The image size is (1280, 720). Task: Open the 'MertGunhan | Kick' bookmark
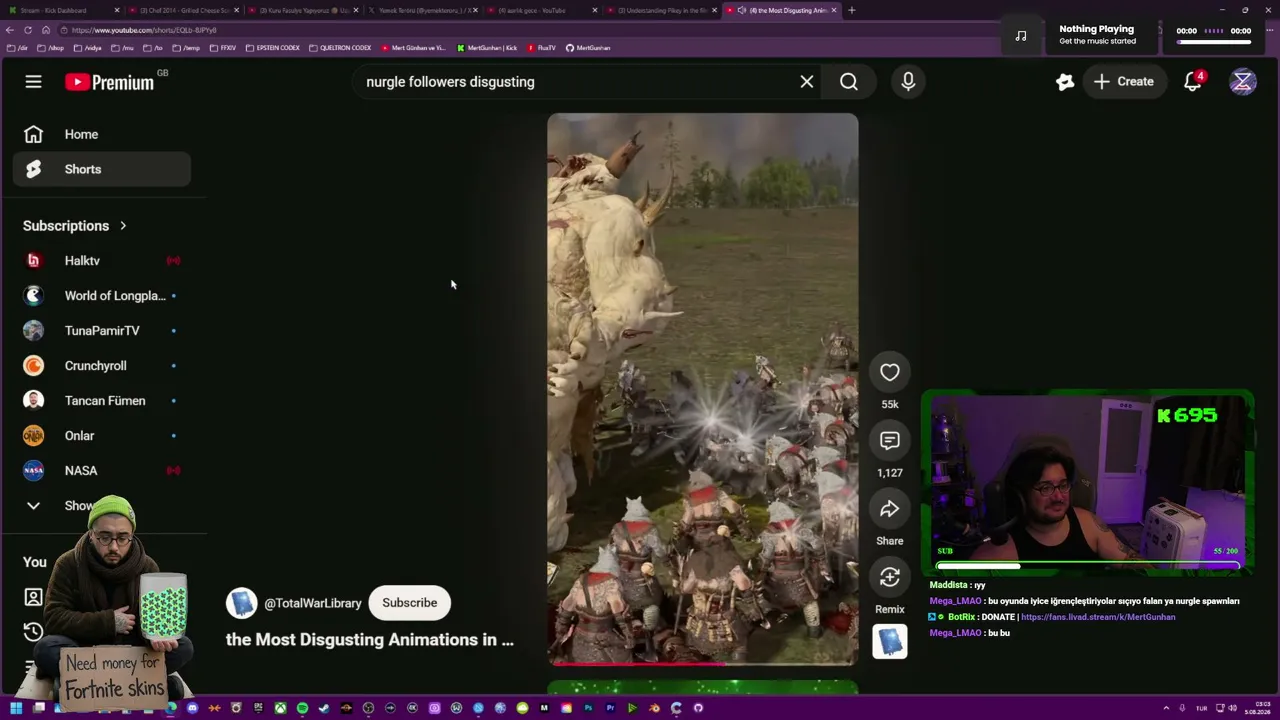pyautogui.click(x=487, y=48)
